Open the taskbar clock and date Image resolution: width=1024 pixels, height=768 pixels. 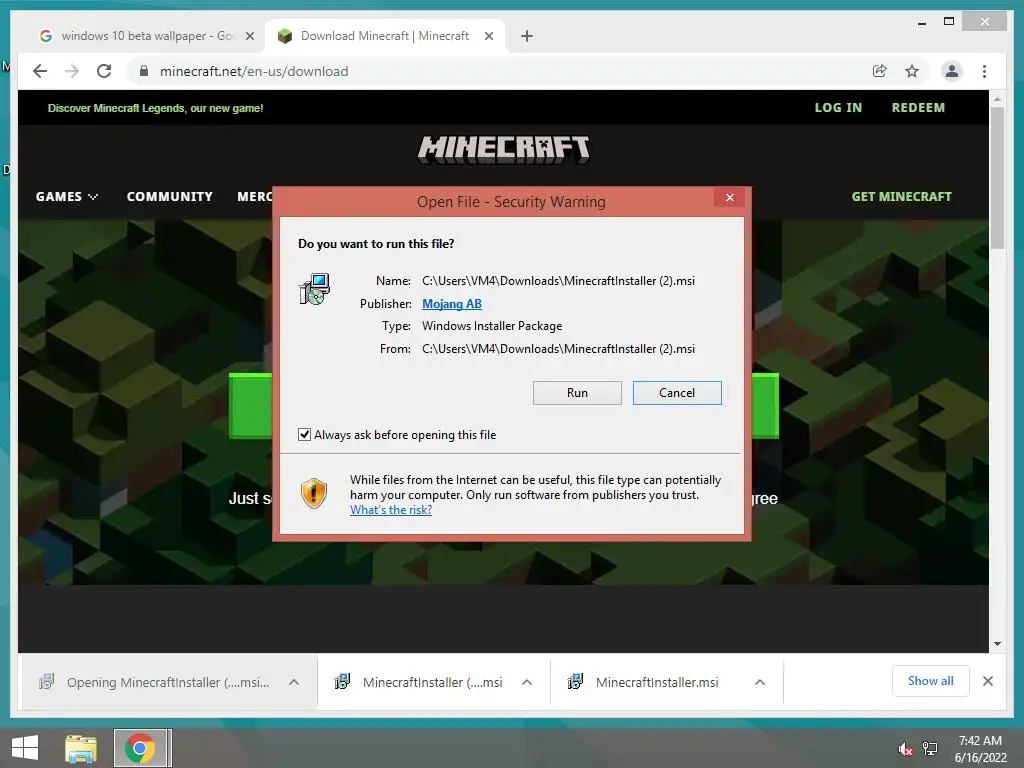coord(980,749)
